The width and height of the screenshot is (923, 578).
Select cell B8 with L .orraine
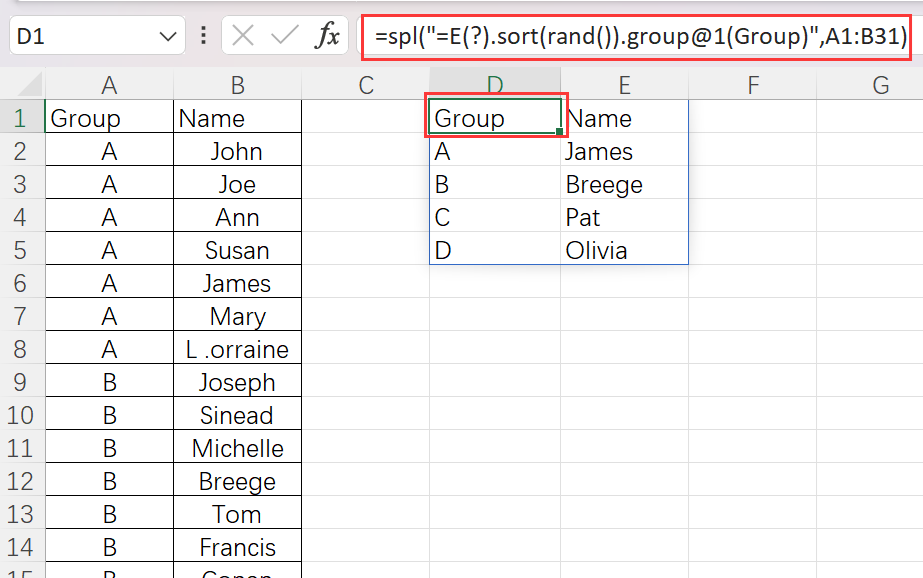237,349
